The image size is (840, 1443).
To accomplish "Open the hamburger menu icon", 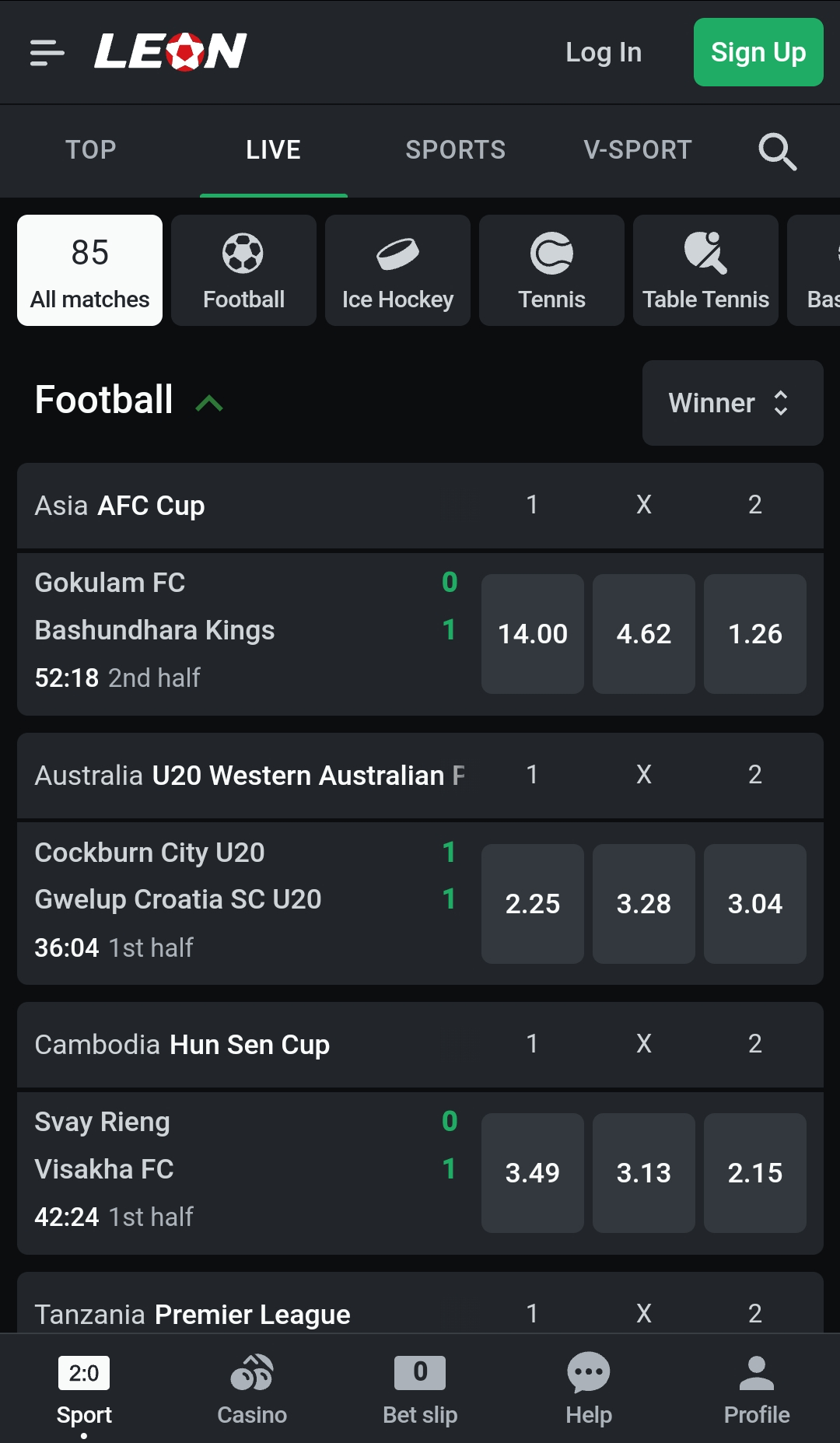I will click(47, 52).
